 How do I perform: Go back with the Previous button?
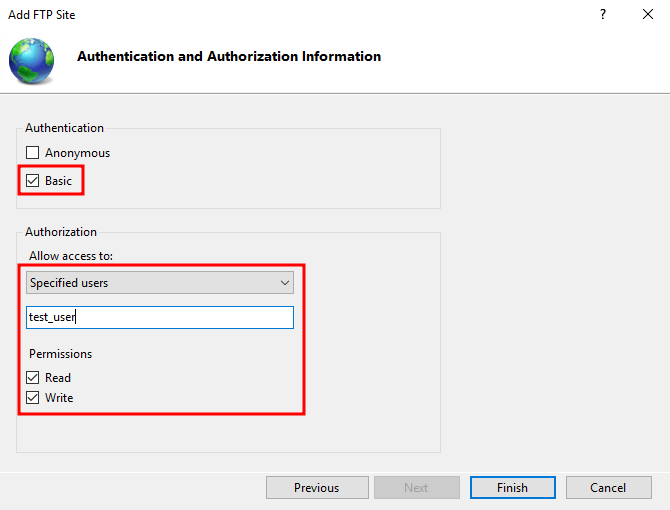click(x=317, y=488)
